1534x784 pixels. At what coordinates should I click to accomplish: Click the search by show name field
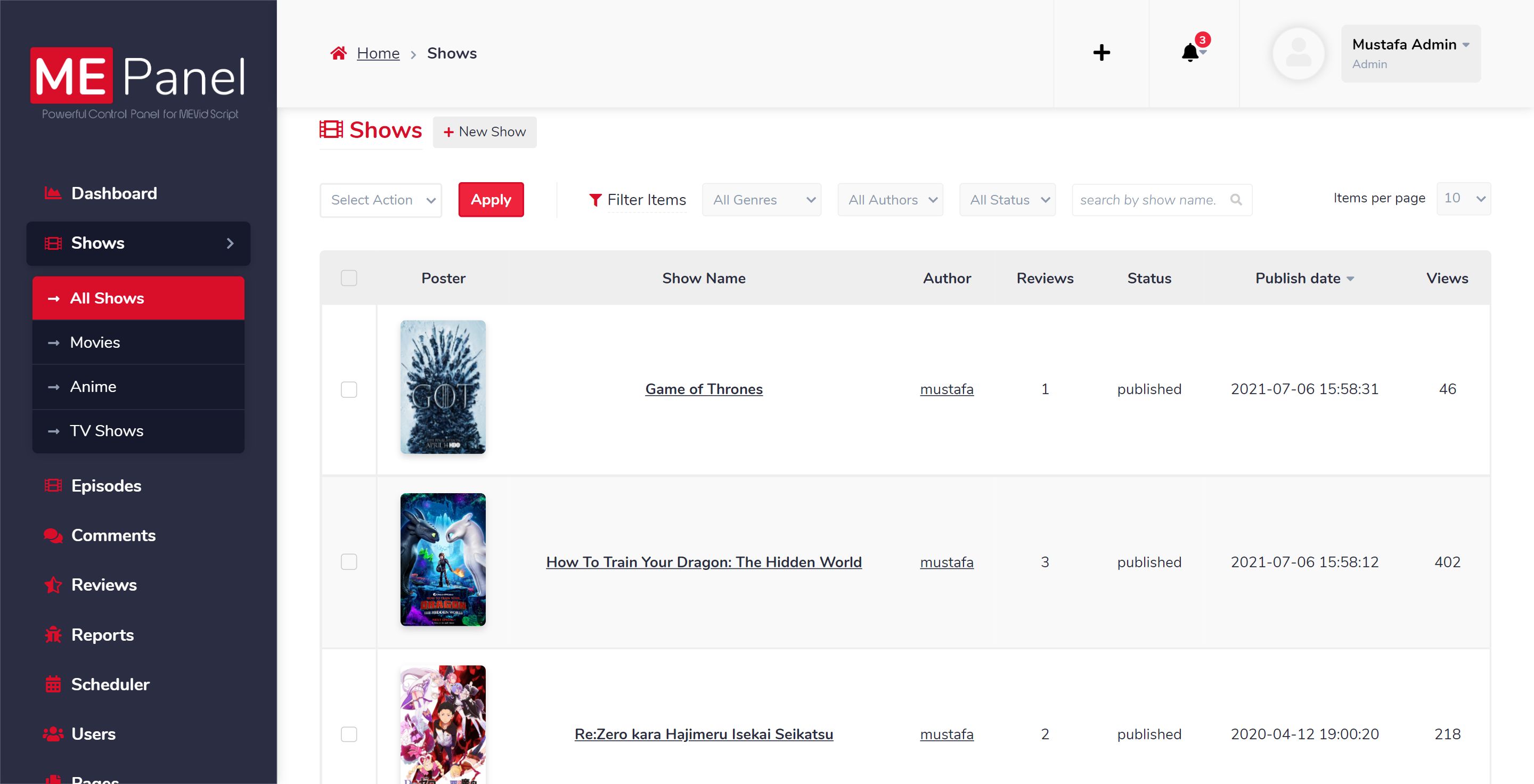point(1149,200)
